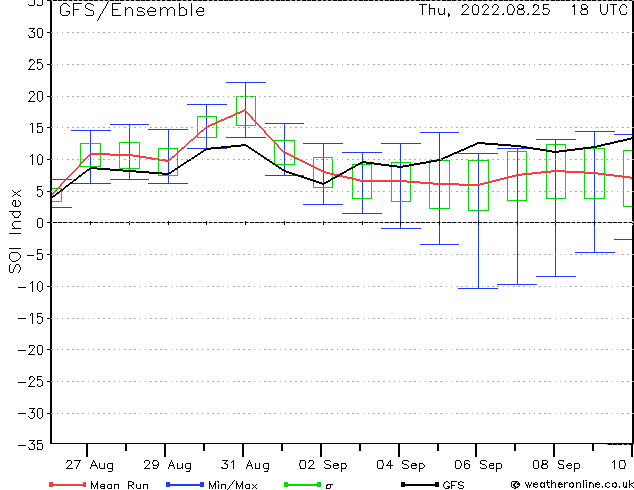Image resolution: width=634 pixels, height=490 pixels.
Task: Click the 27 Aug date label
Action: pyautogui.click(x=89, y=465)
